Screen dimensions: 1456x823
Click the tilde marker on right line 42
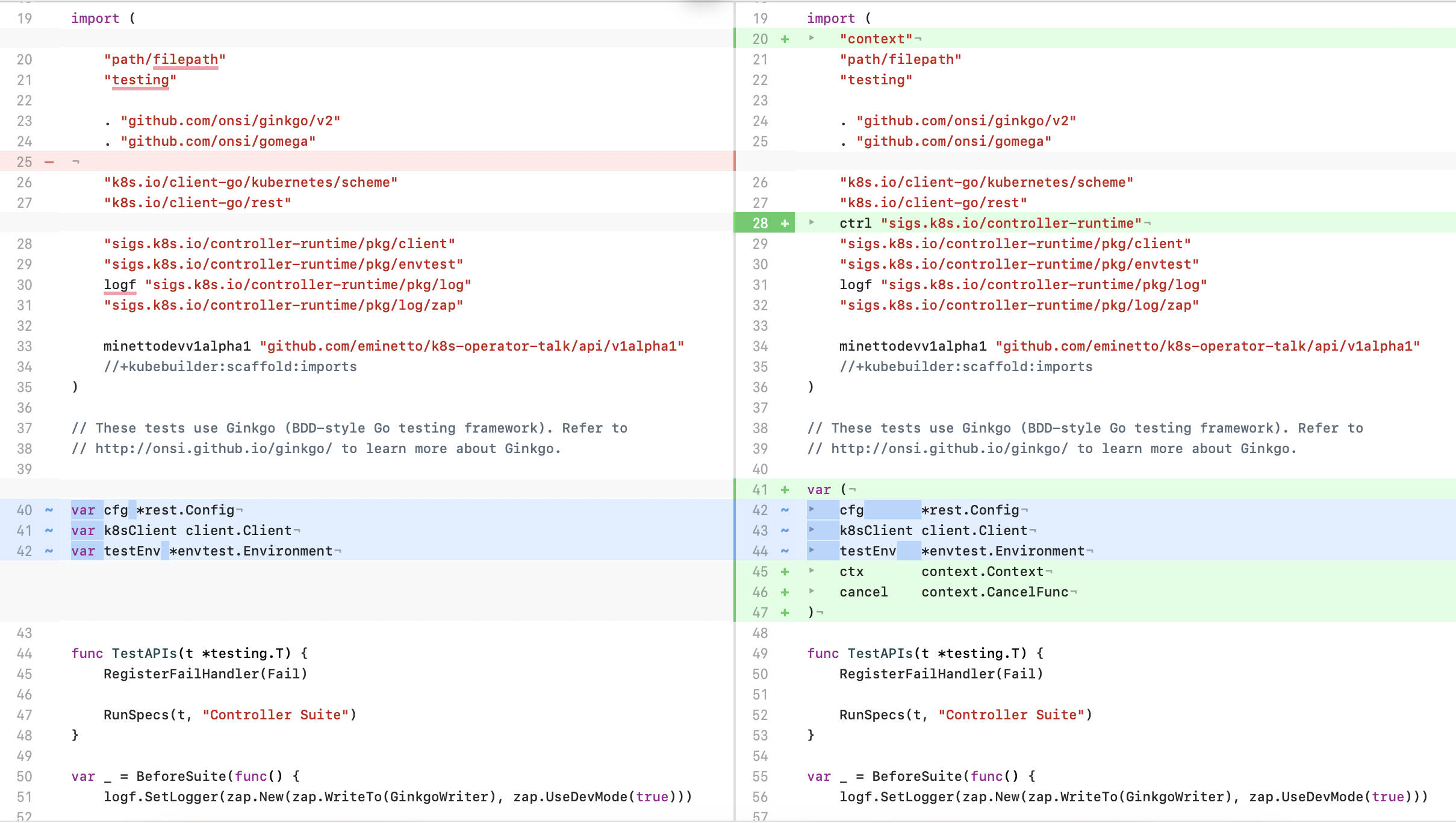click(x=785, y=510)
